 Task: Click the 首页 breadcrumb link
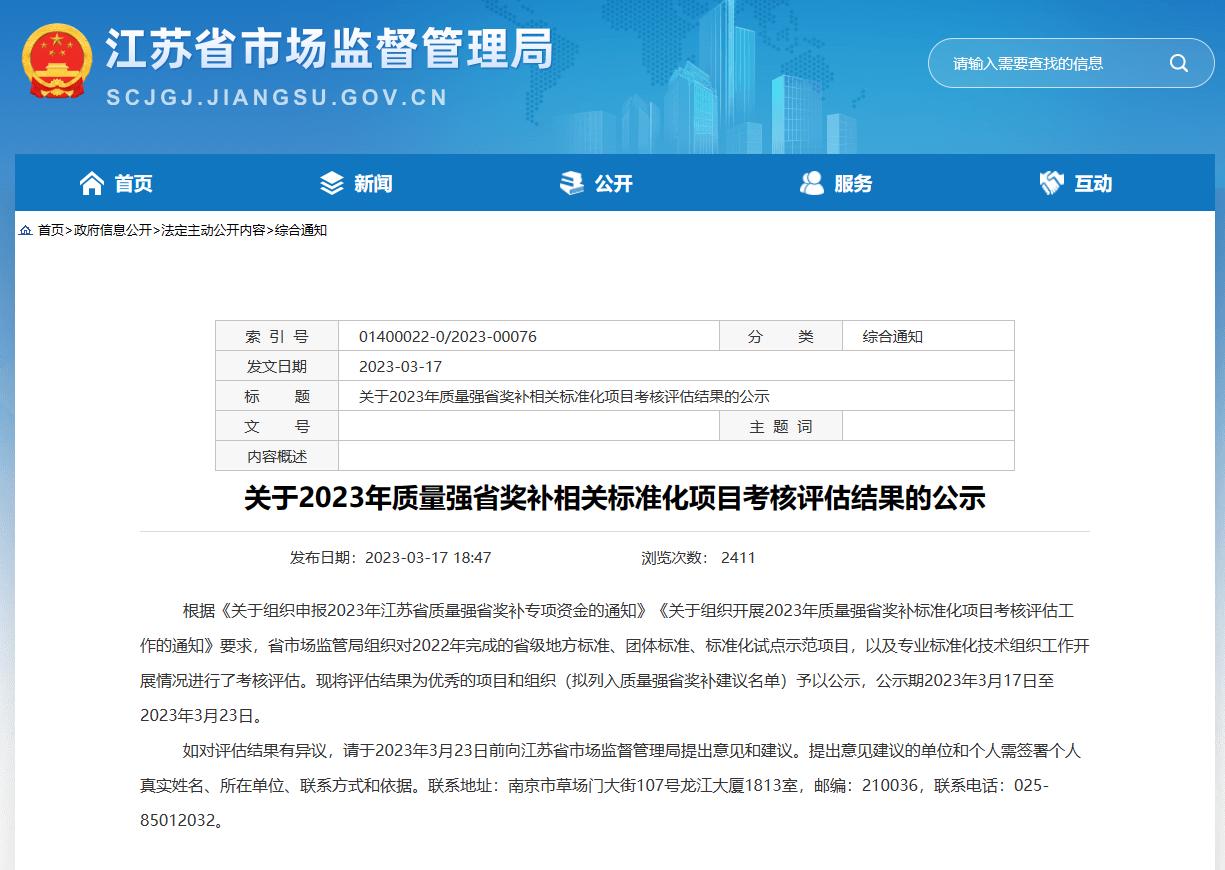[x=51, y=230]
